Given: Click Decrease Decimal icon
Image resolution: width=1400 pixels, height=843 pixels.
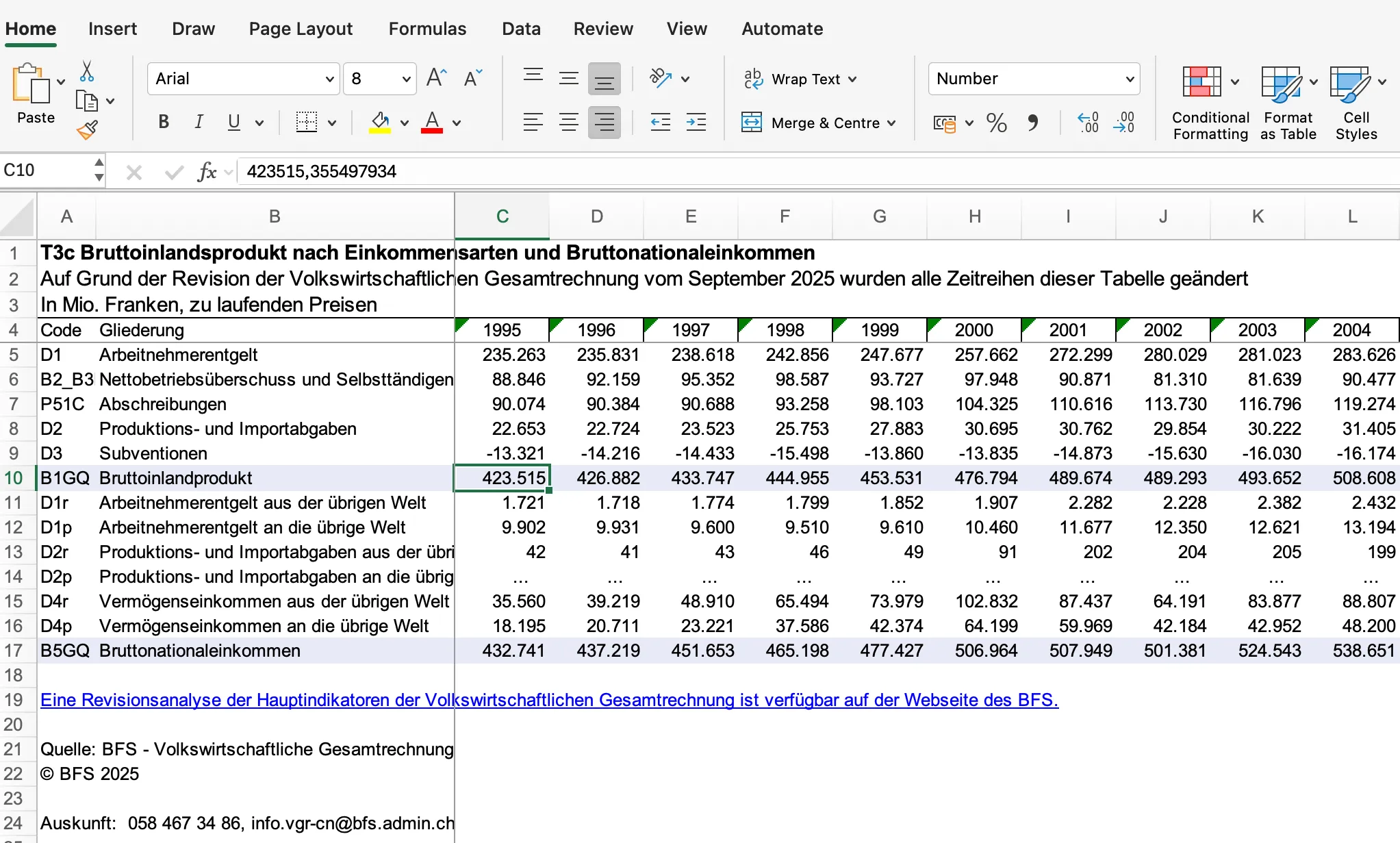Looking at the screenshot, I should [1124, 123].
